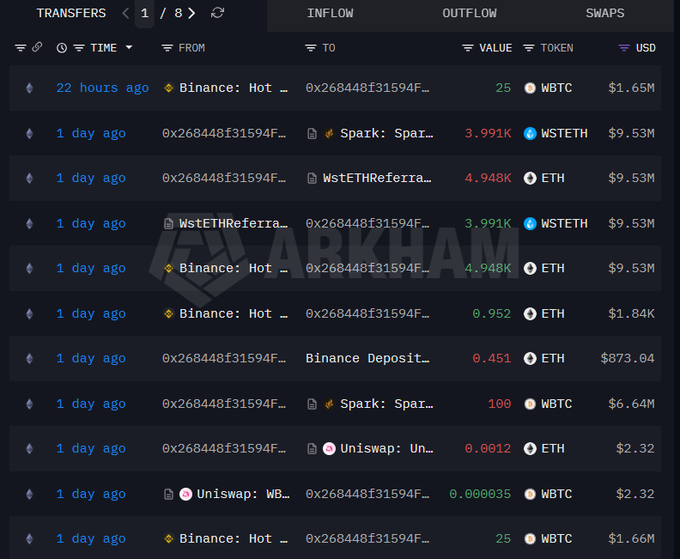The height and width of the screenshot is (559, 680).
Task: Click Binance icon in the $1.66M WBTC row
Action: click(169, 539)
